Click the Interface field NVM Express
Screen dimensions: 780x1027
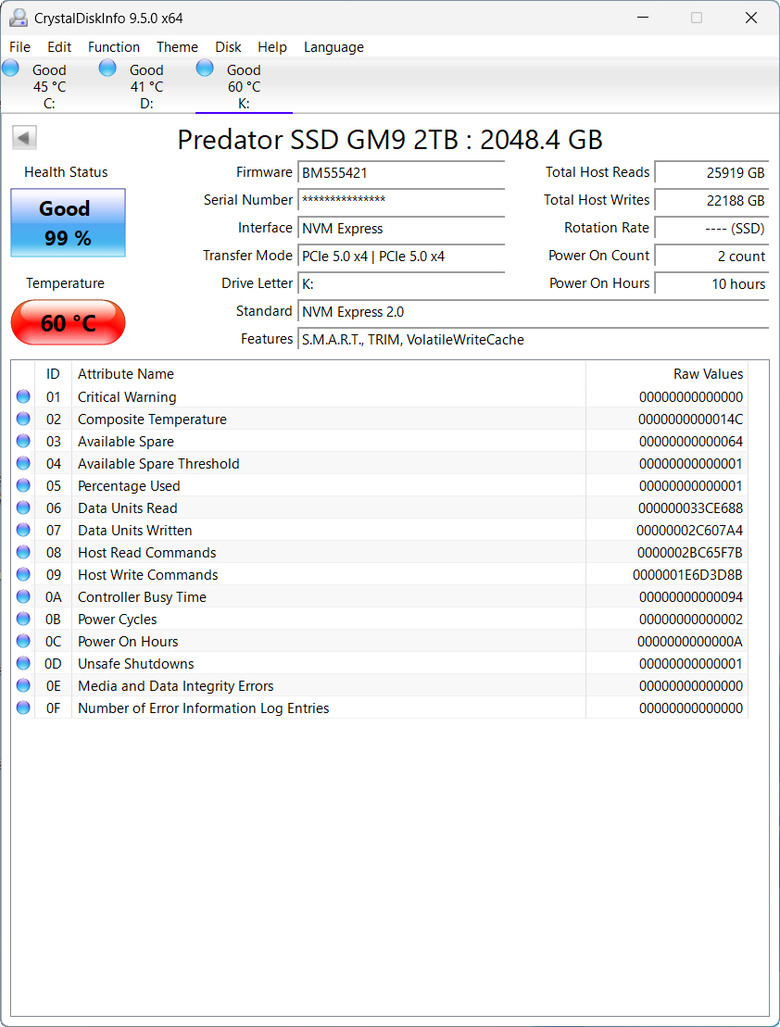point(401,229)
